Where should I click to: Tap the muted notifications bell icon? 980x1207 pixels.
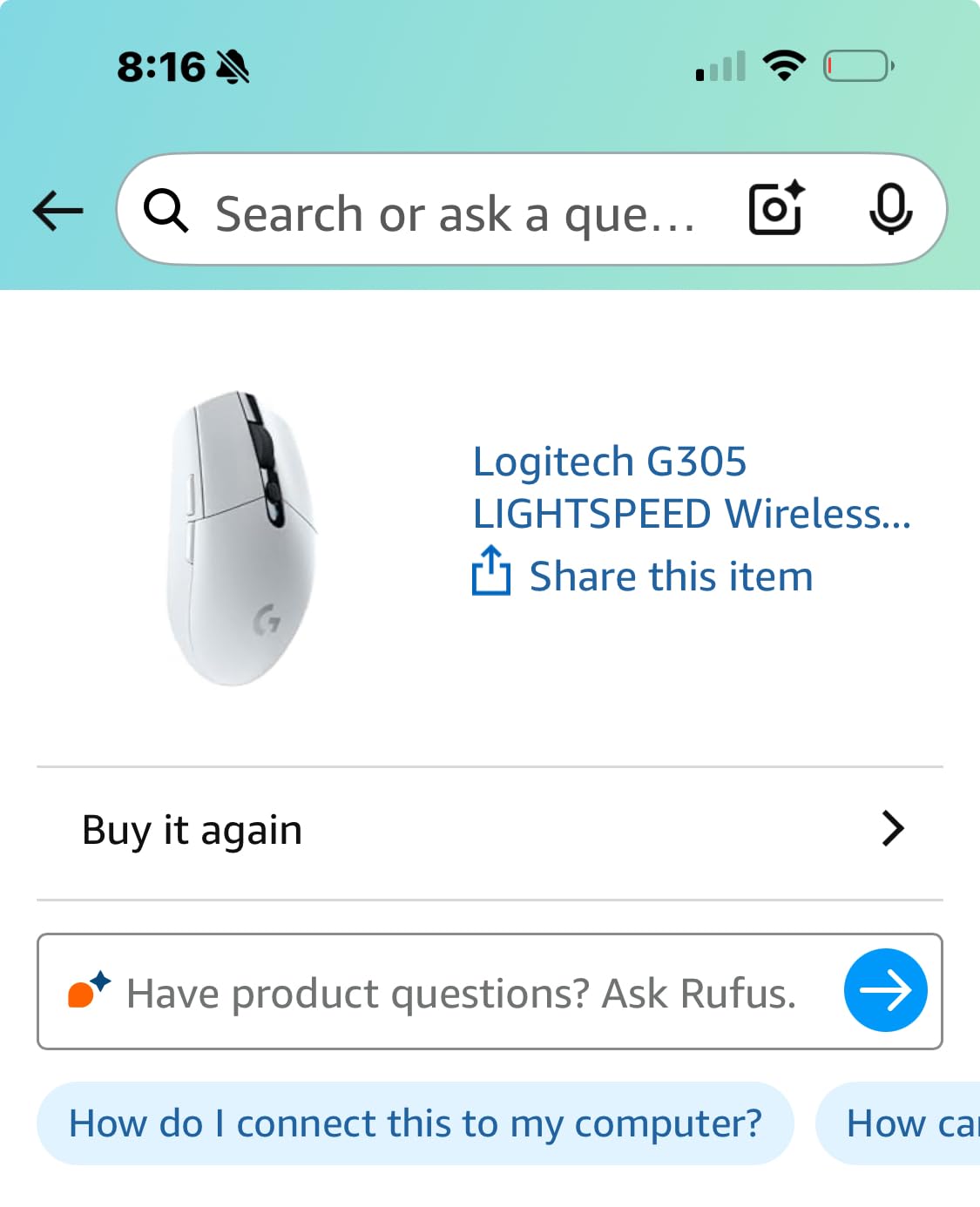click(233, 64)
